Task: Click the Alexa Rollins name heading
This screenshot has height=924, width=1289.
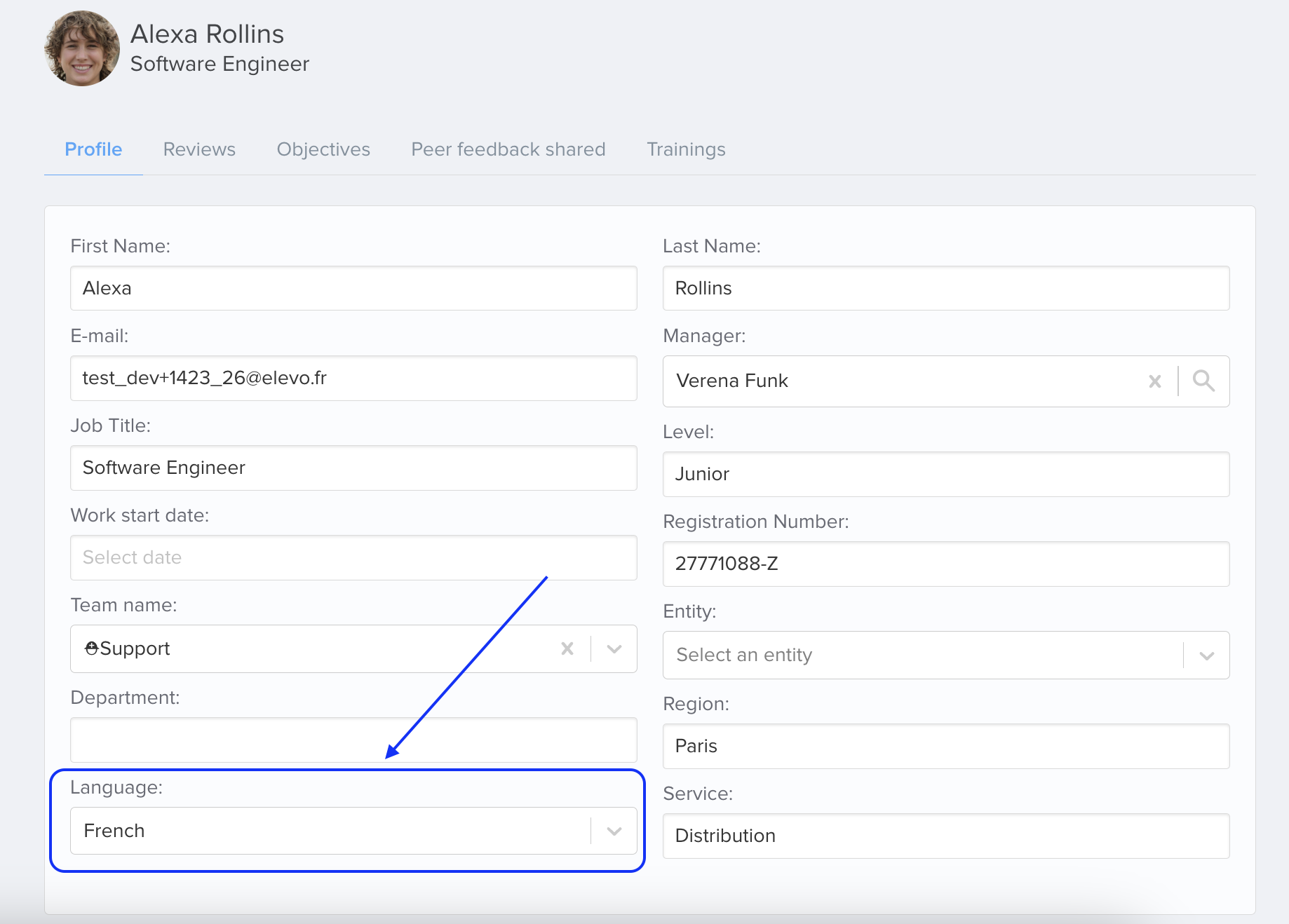Action: click(207, 34)
